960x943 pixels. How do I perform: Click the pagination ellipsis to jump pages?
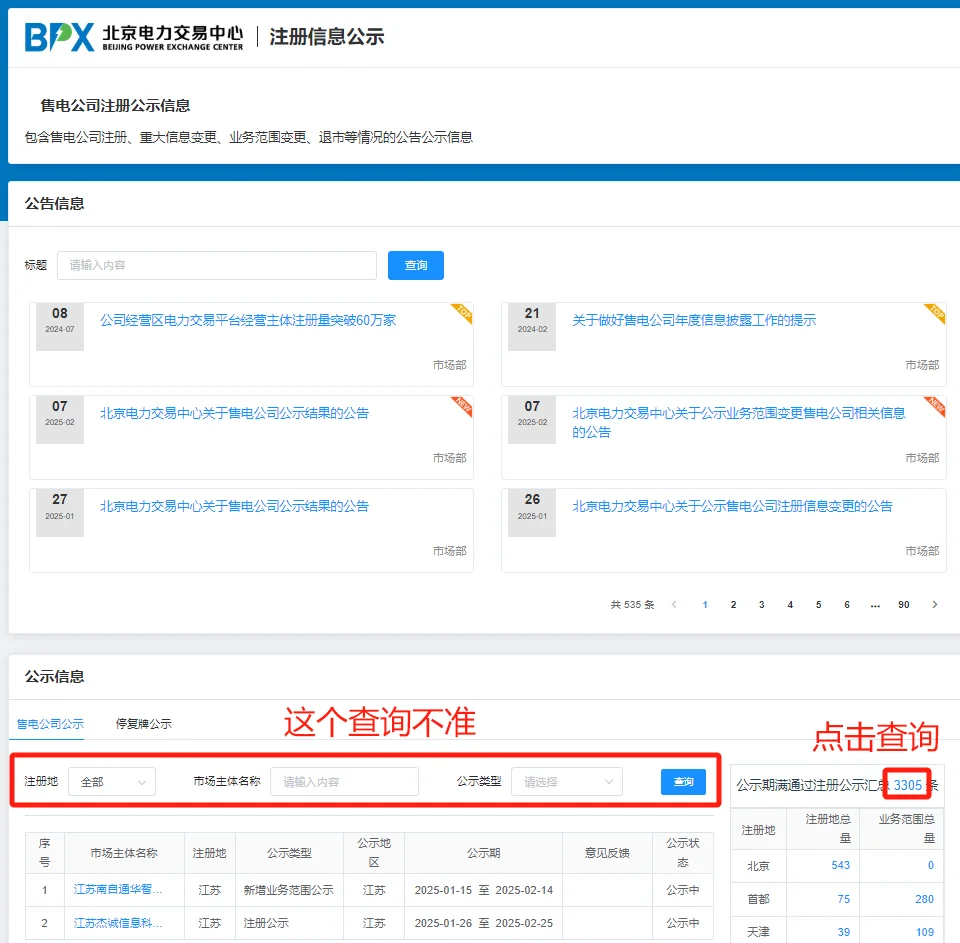[x=875, y=604]
